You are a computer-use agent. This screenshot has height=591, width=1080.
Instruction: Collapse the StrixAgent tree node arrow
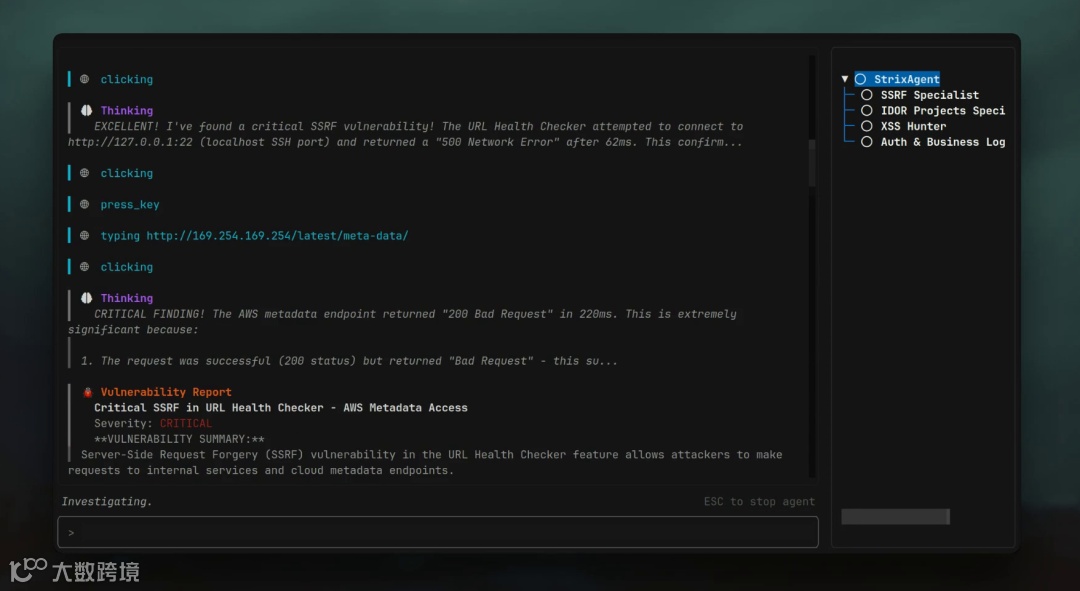tap(844, 79)
